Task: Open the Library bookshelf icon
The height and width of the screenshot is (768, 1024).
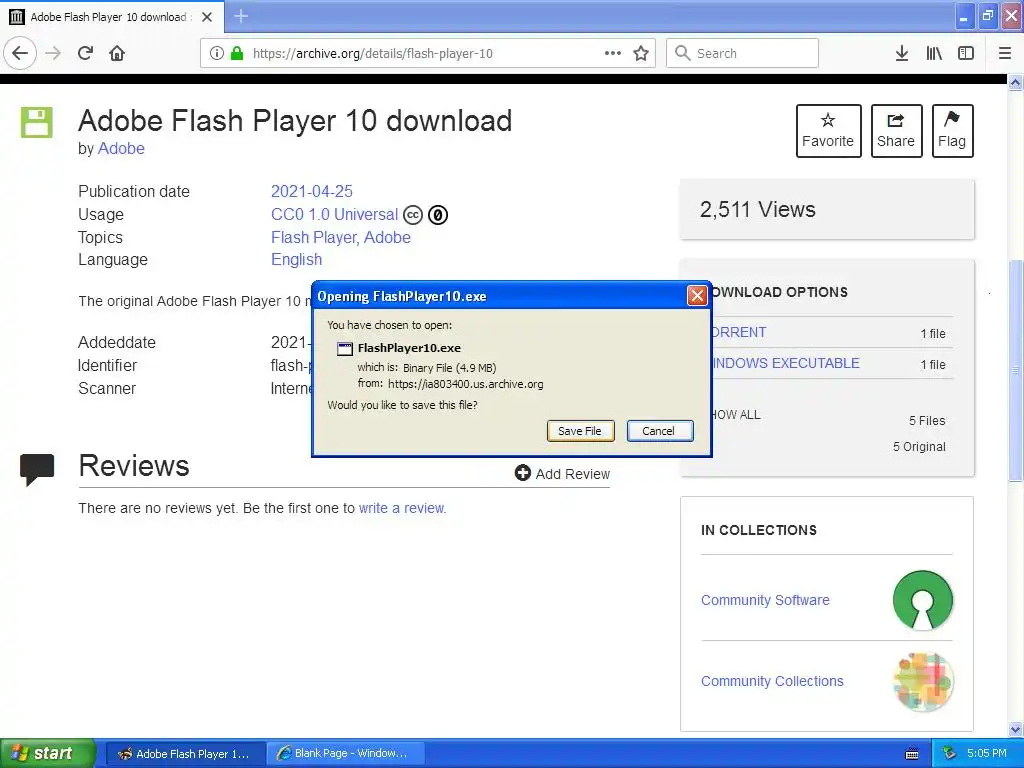Action: click(x=934, y=53)
